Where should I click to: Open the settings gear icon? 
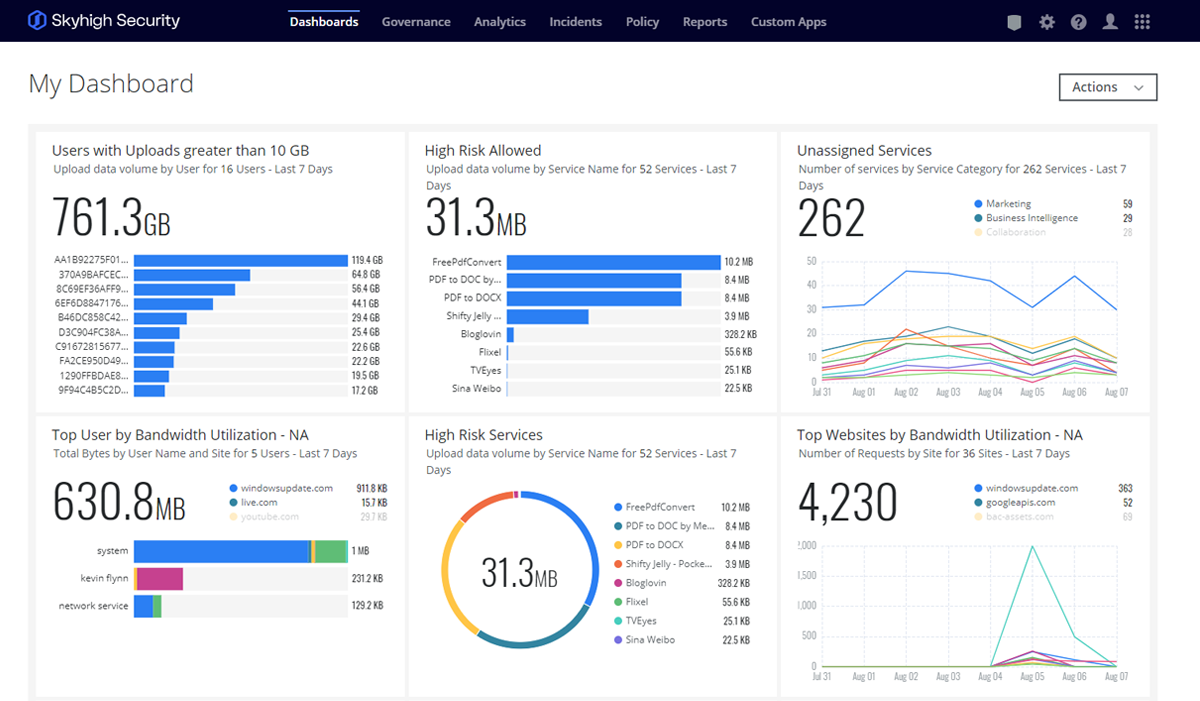click(x=1047, y=22)
